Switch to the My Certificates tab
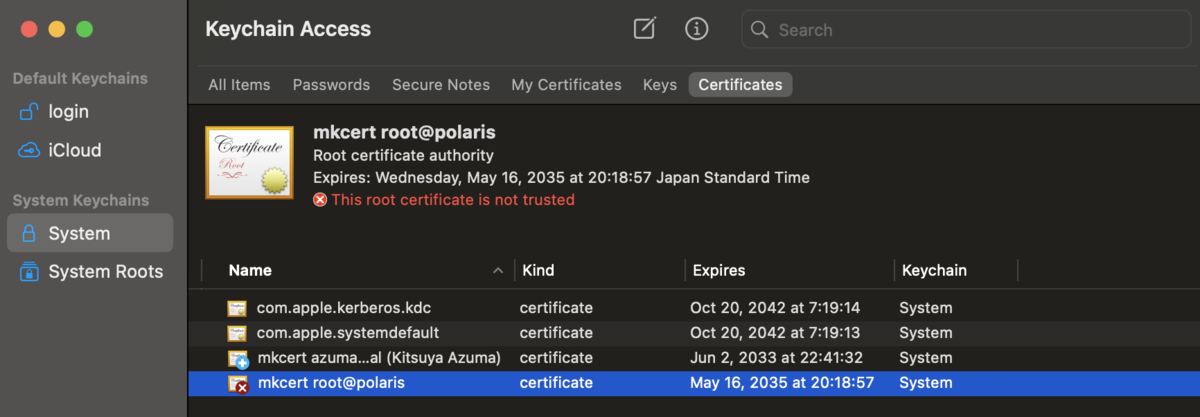1200x417 pixels. click(566, 85)
